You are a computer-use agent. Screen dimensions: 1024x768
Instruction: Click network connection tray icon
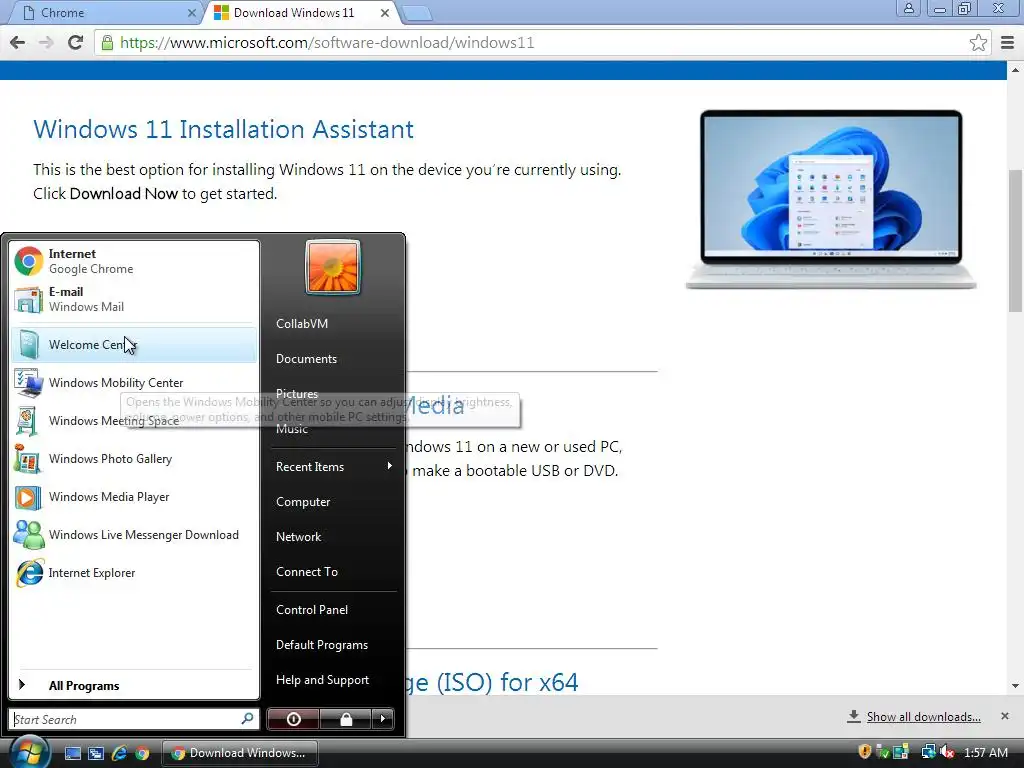(929, 752)
